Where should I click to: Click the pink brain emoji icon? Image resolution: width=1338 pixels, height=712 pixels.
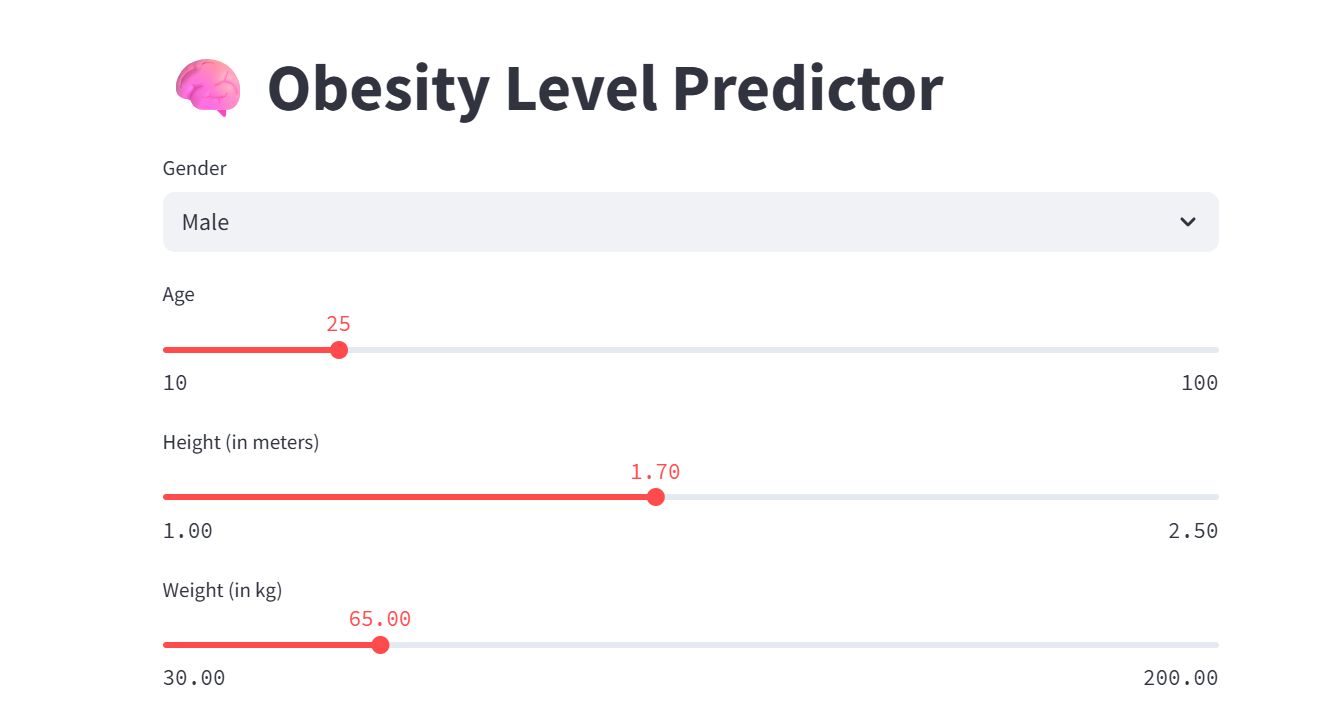click(208, 87)
